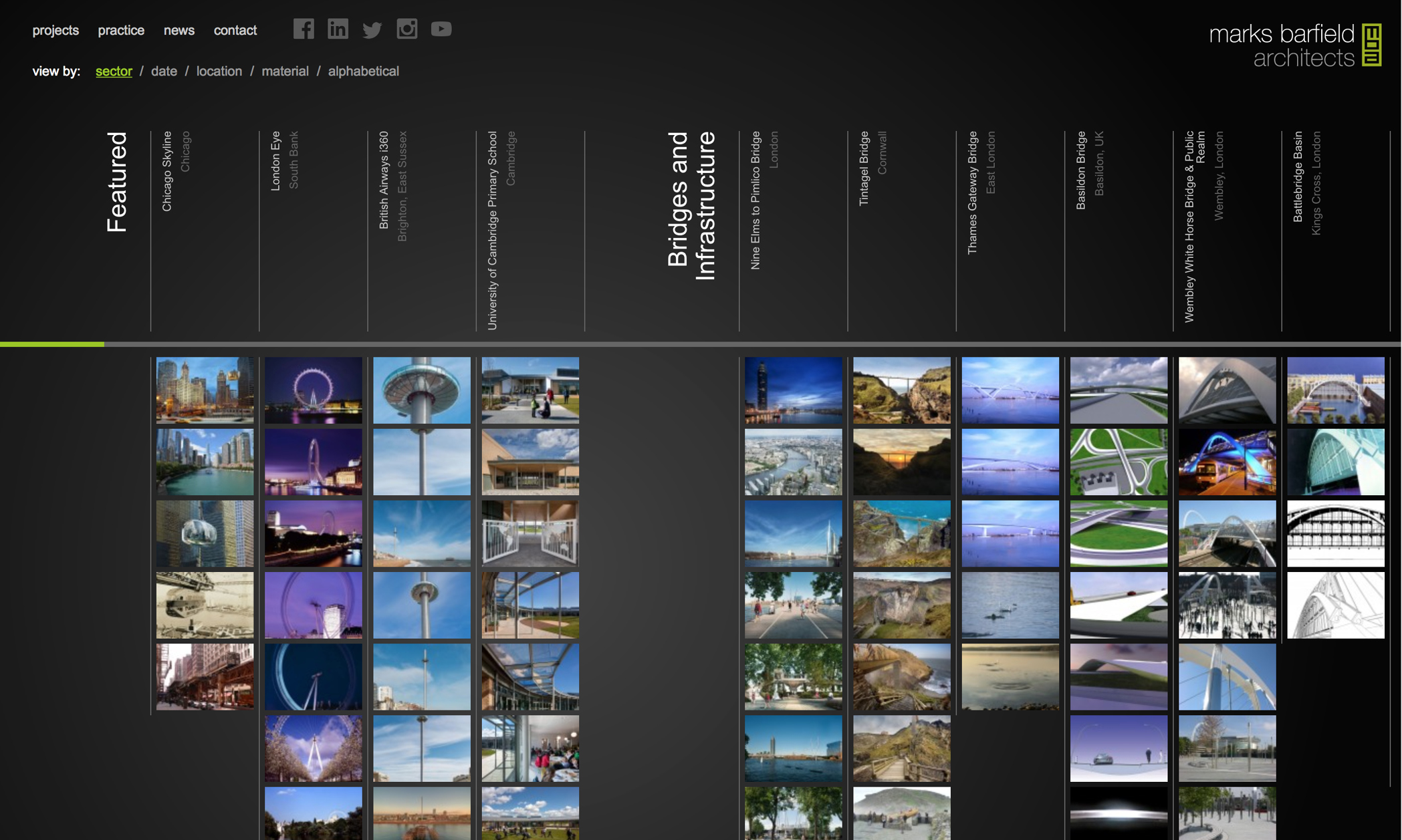This screenshot has height=840, width=1402.
Task: Click the Marks Barfield Architects logo
Action: coord(1295,45)
